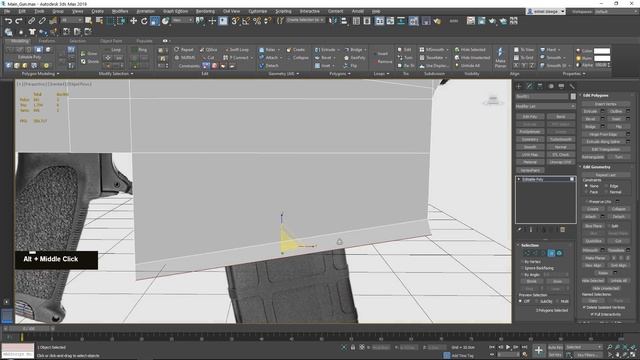Expand the Modify Selection ribbon panel

(x=116, y=74)
